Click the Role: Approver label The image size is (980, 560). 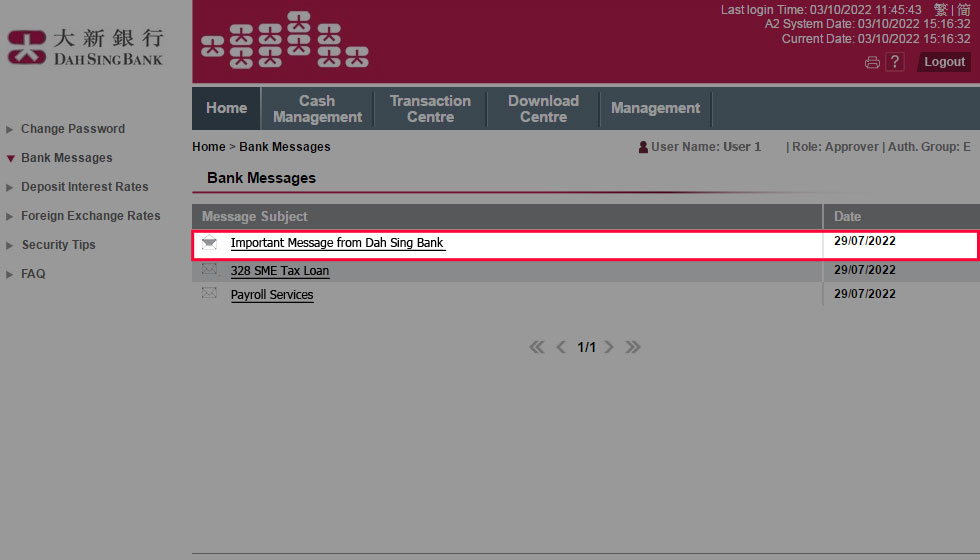[x=836, y=147]
